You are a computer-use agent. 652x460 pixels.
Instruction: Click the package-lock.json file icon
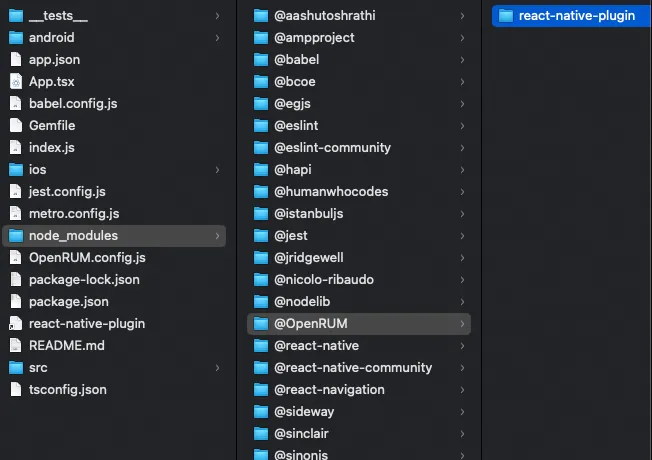(x=16, y=280)
